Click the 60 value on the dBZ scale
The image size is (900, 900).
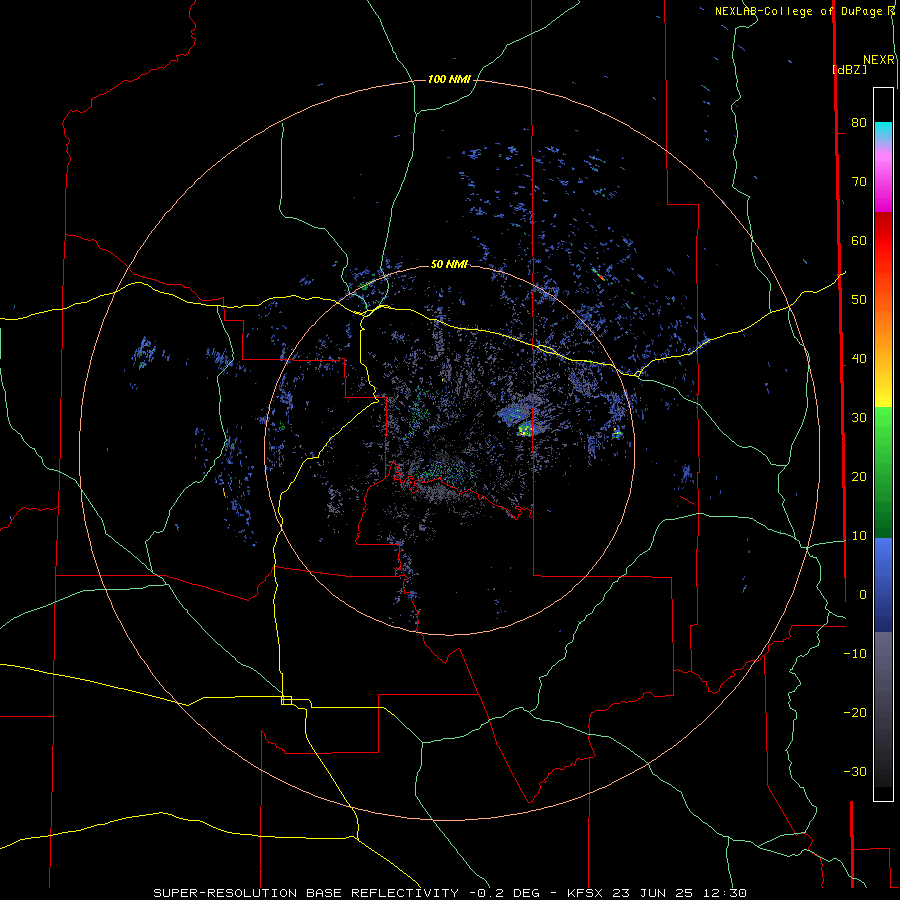(859, 240)
